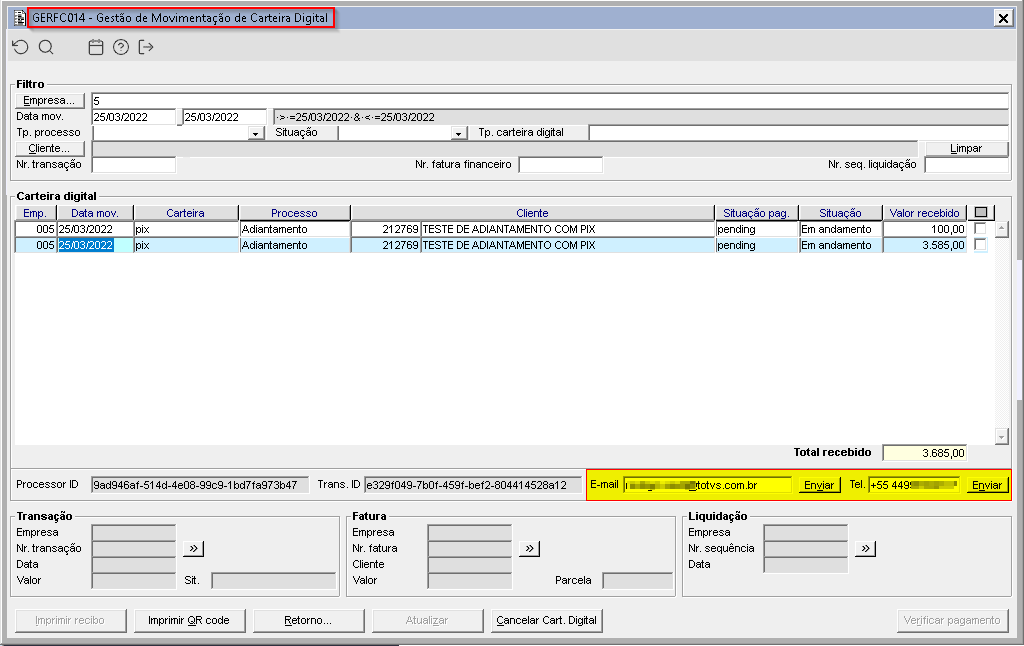Send by phone using Tel. Enviar button

986,485
